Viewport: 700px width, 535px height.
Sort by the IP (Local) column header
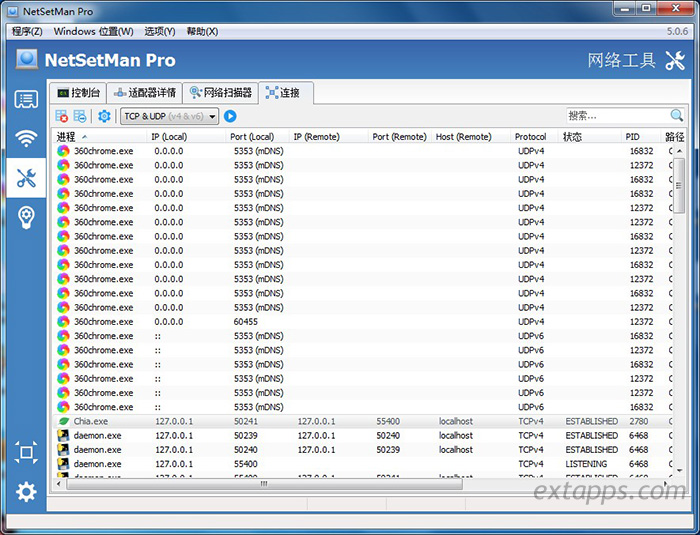pyautogui.click(x=186, y=137)
